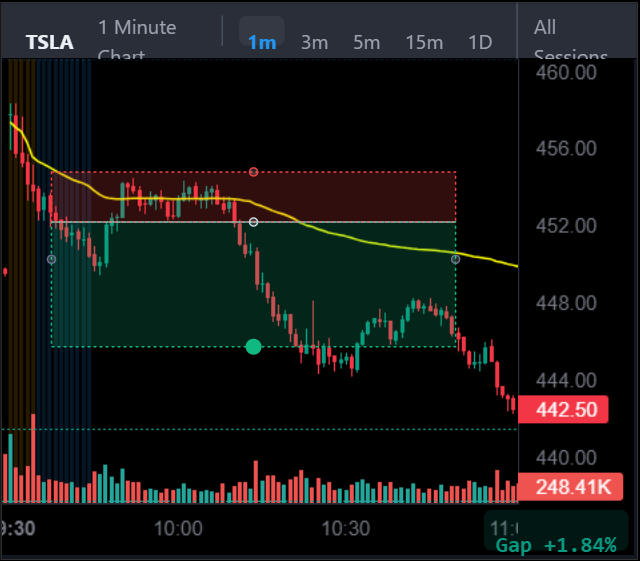Viewport: 640px width, 561px height.
Task: Click the Gap +1.84% label
Action: pos(556,545)
